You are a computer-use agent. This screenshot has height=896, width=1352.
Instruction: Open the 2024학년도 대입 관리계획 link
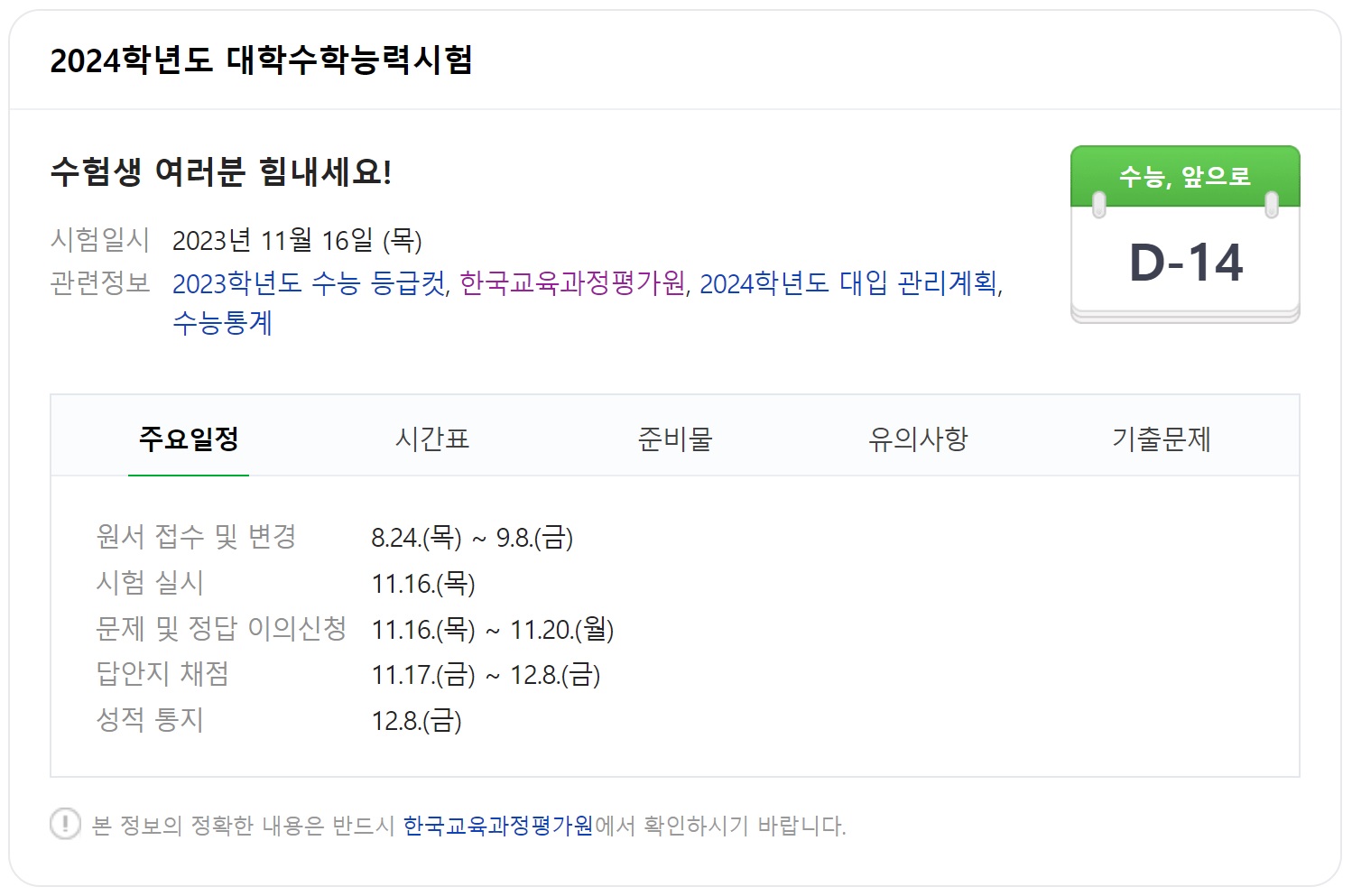point(852,285)
